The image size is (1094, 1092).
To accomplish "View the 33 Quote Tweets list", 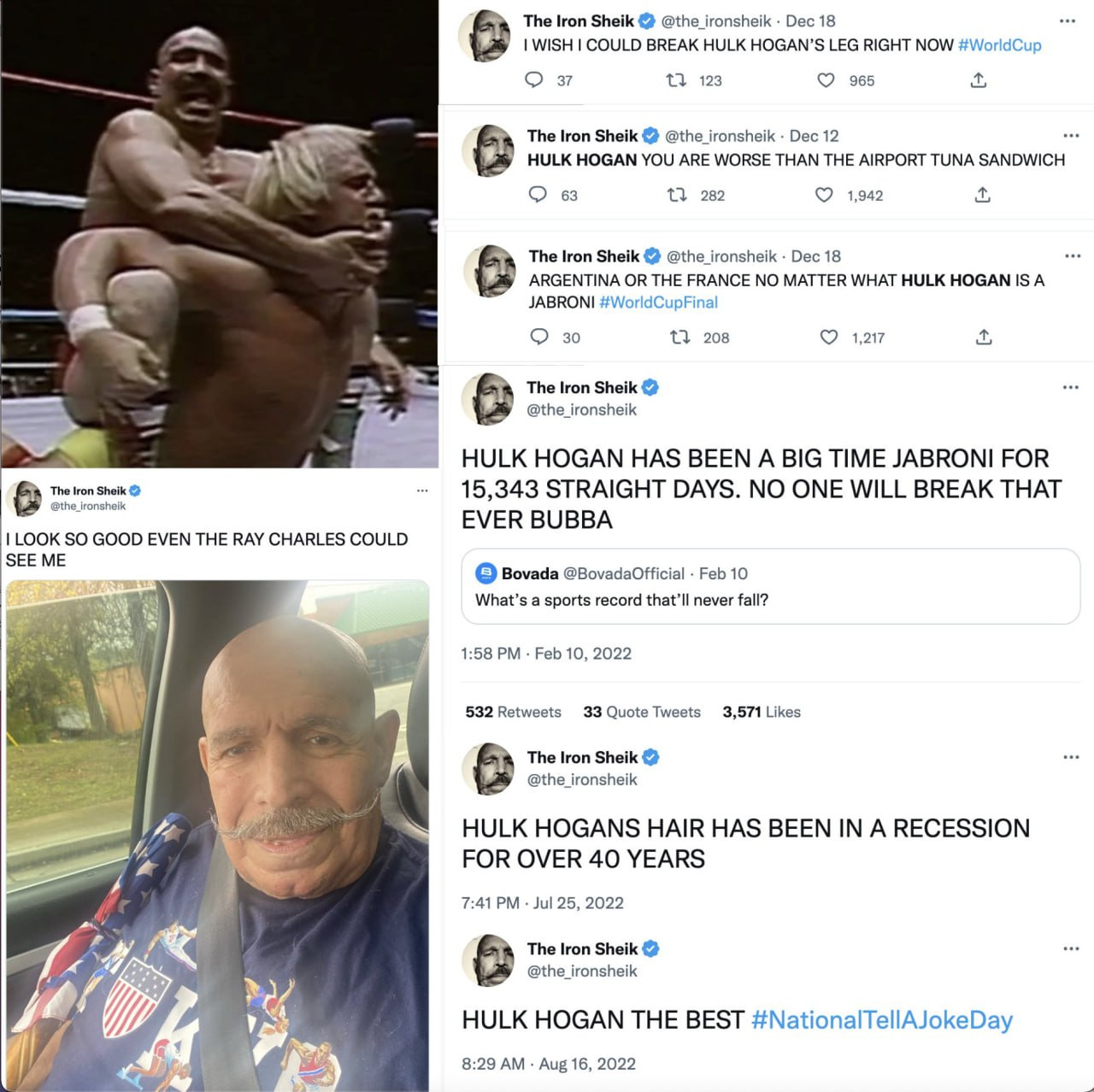I will click(x=642, y=712).
